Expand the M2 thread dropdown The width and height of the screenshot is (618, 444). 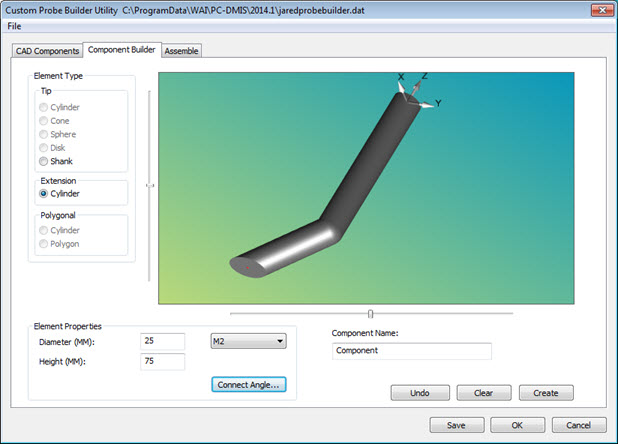pos(248,341)
